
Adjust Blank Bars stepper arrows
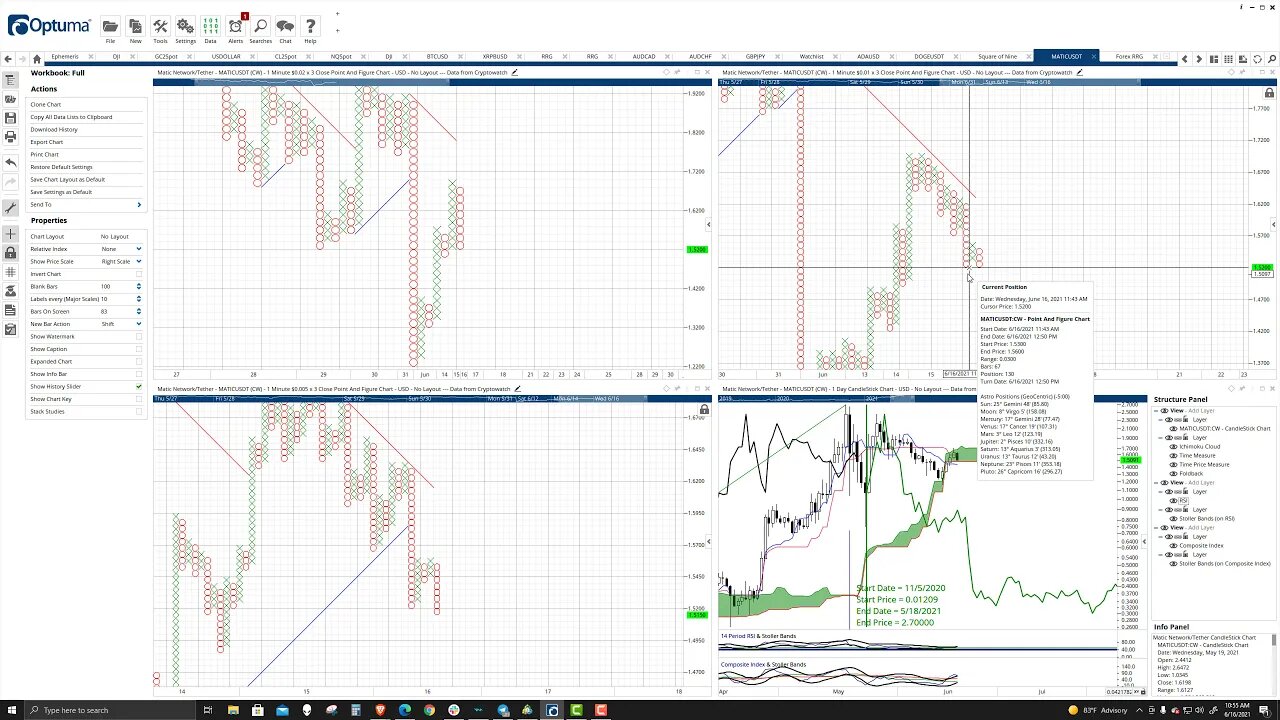(x=138, y=286)
